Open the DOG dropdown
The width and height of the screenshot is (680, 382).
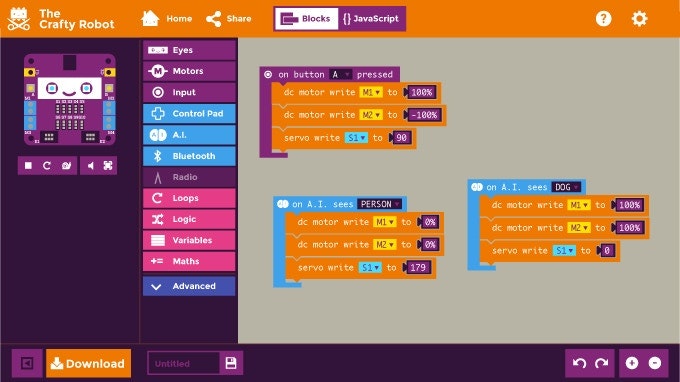[566, 187]
